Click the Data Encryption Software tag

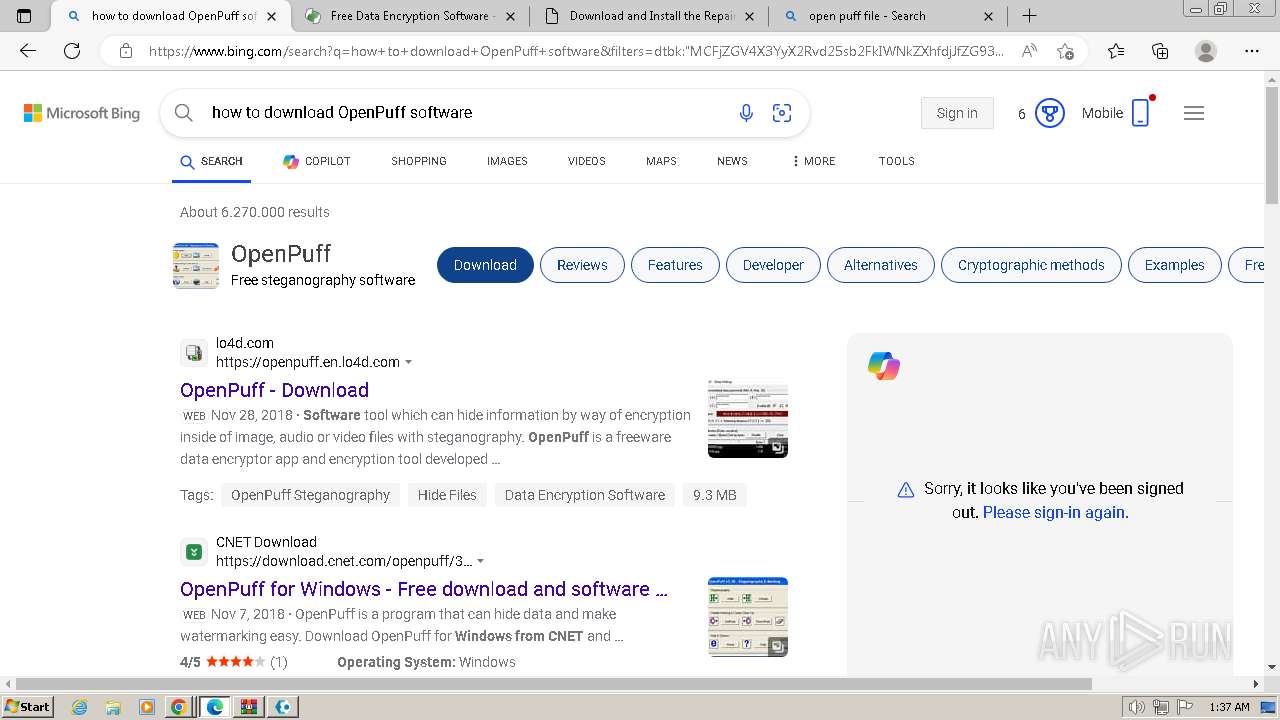pos(585,495)
